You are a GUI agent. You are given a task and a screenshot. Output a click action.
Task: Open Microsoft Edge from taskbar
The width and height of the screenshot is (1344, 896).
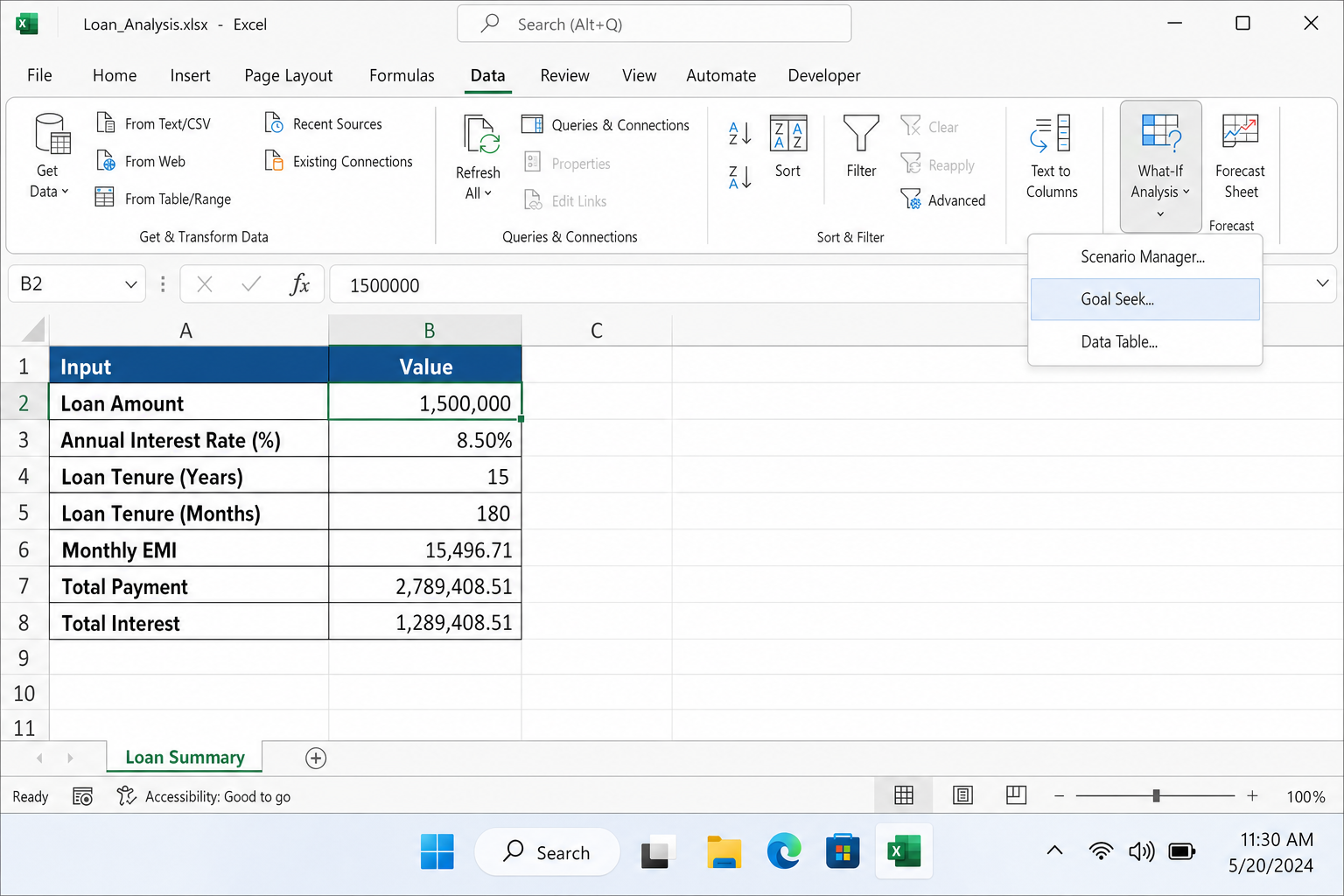784,851
